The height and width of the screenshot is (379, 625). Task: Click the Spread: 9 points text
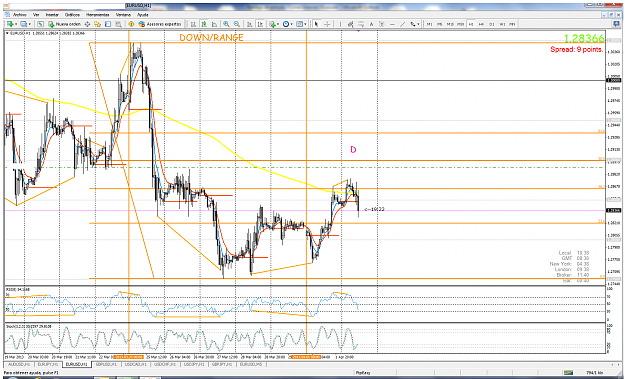576,50
